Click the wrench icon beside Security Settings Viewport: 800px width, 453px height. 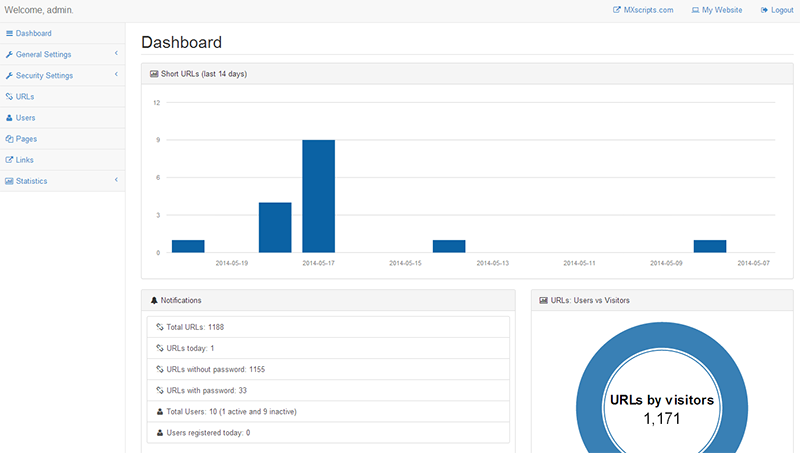click(x=9, y=76)
